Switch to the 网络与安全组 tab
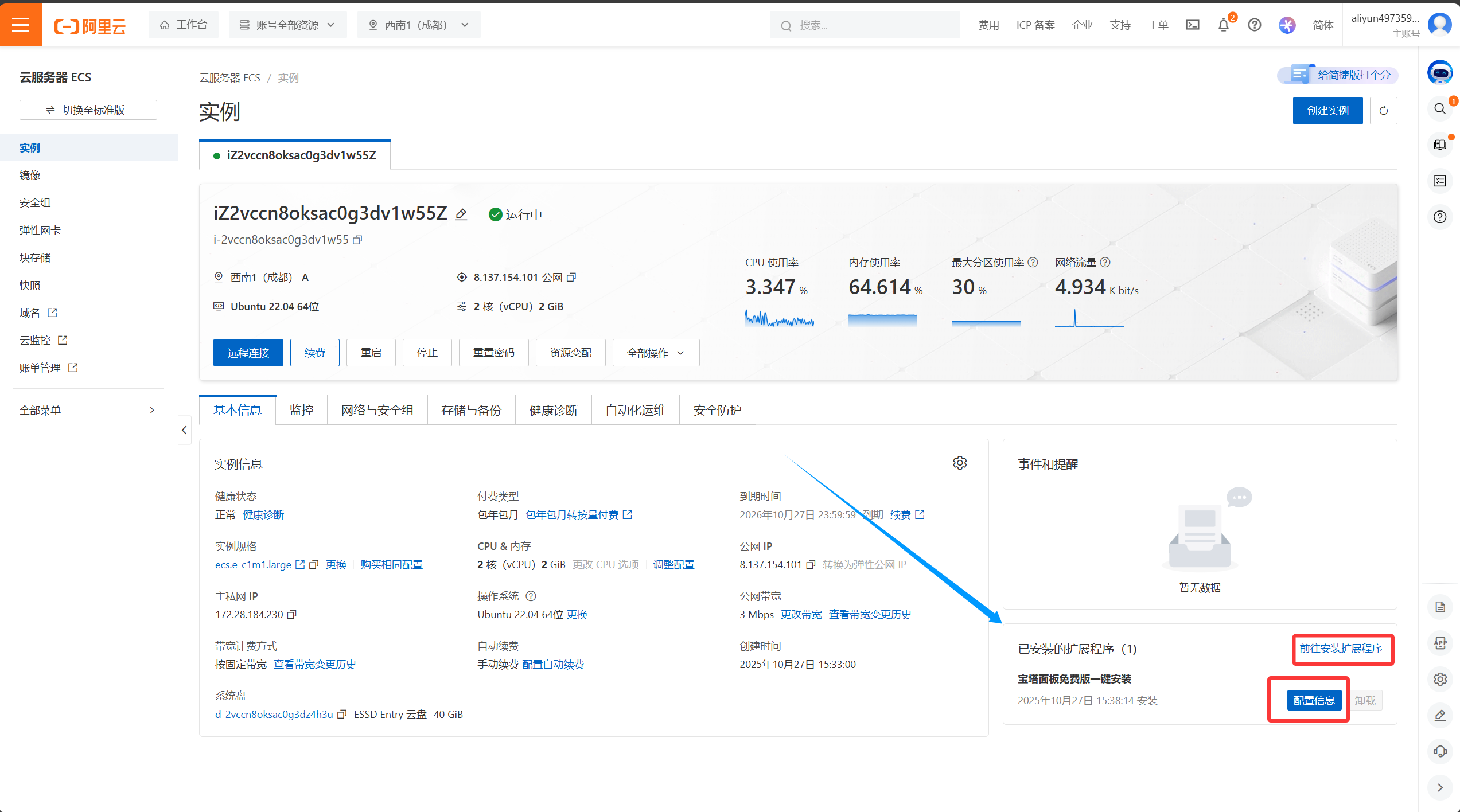Viewport: 1460px width, 812px height. [x=377, y=410]
